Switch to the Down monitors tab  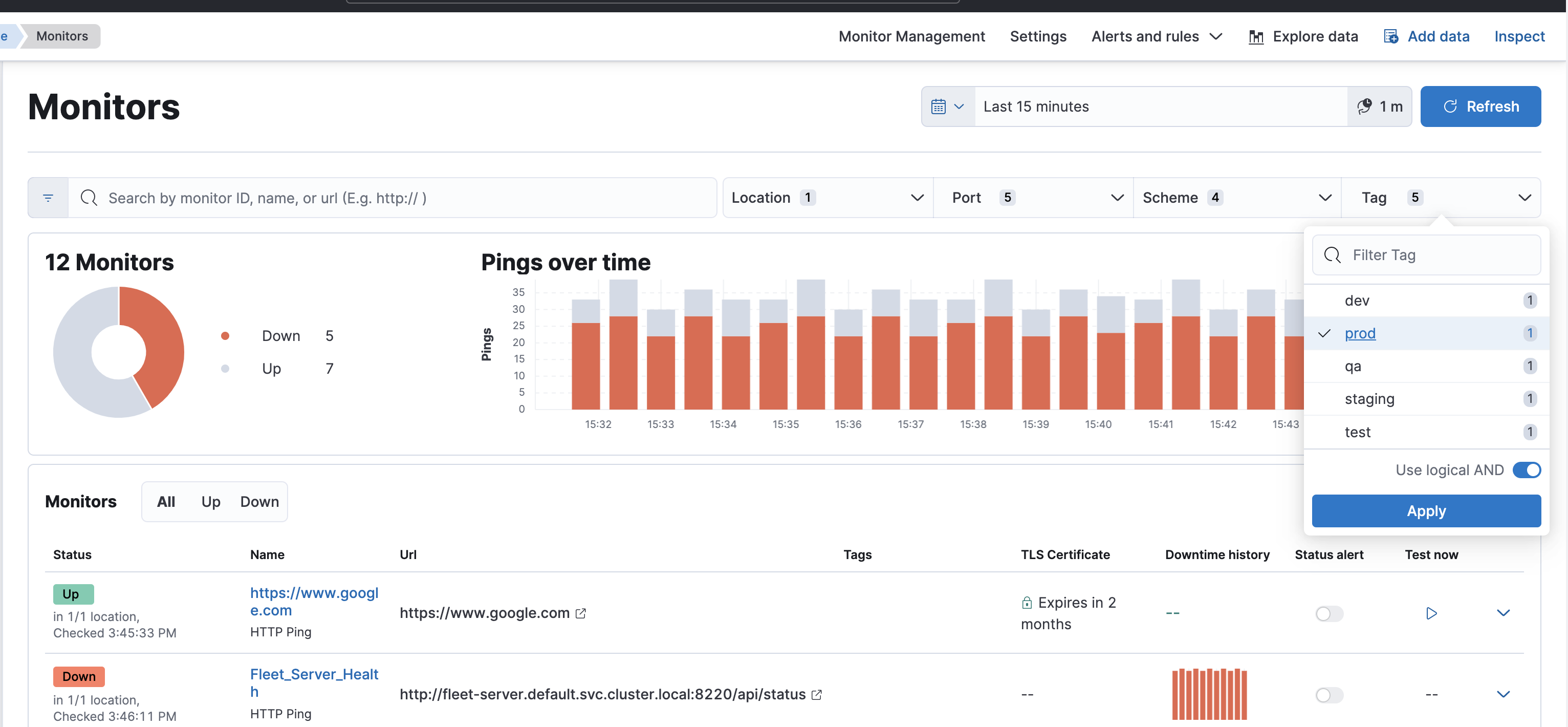(x=259, y=502)
